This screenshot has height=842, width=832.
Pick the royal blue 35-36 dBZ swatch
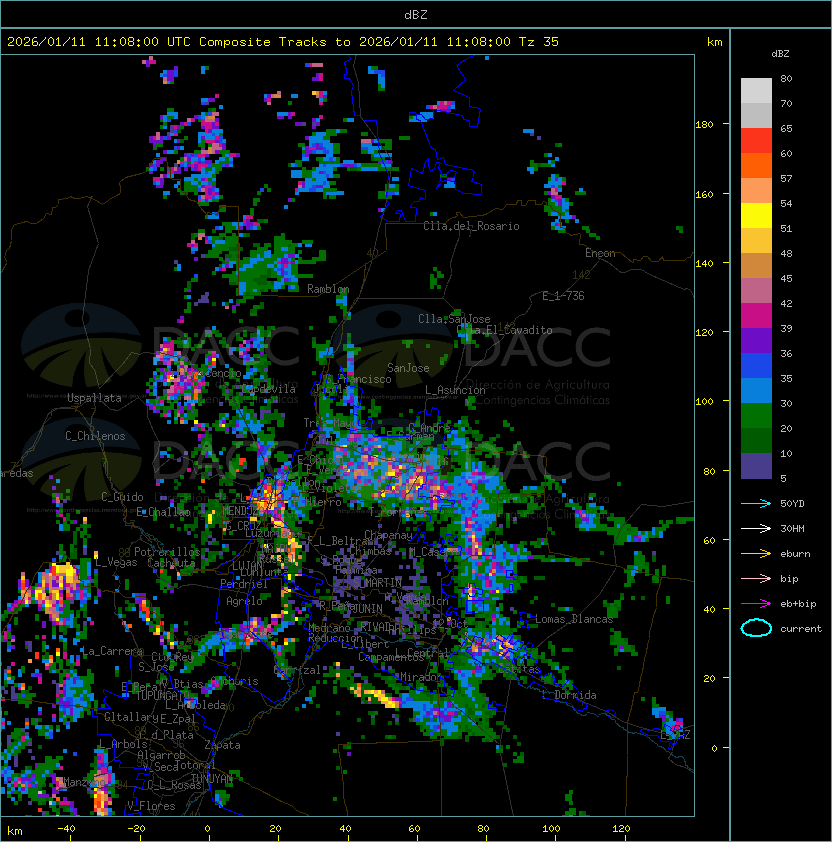(x=756, y=366)
